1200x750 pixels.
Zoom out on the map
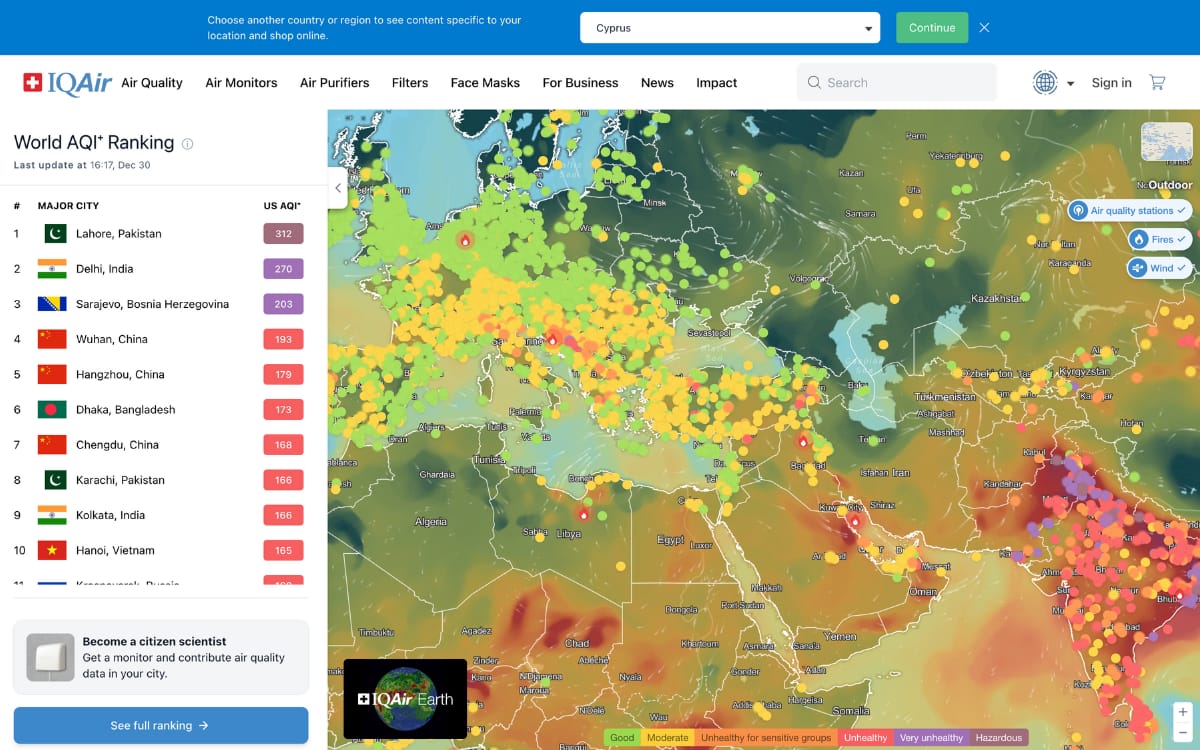(x=1183, y=733)
